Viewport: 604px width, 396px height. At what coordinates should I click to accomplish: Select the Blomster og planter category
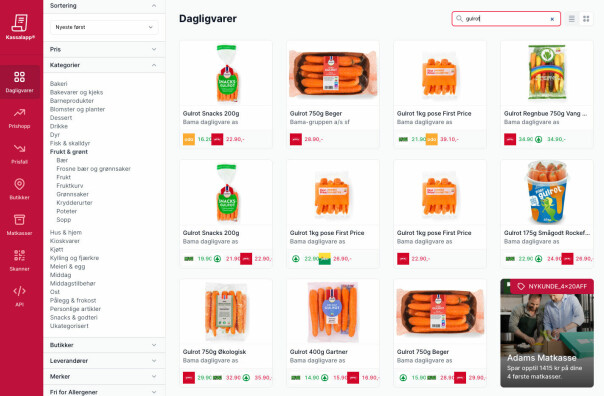tap(77, 109)
